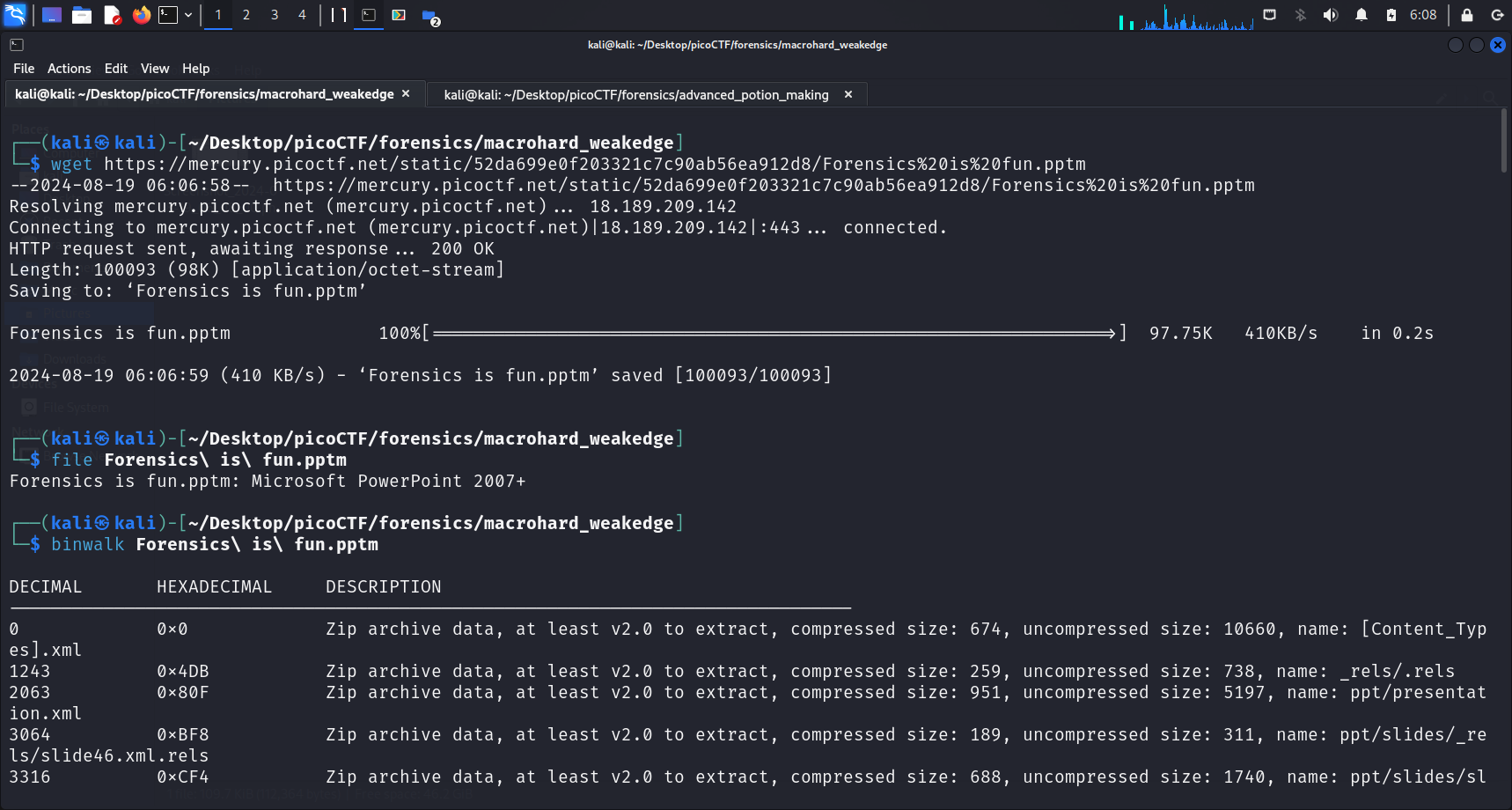Image resolution: width=1512 pixels, height=810 pixels.
Task: Launch Firefox from the top panel
Action: [x=141, y=15]
